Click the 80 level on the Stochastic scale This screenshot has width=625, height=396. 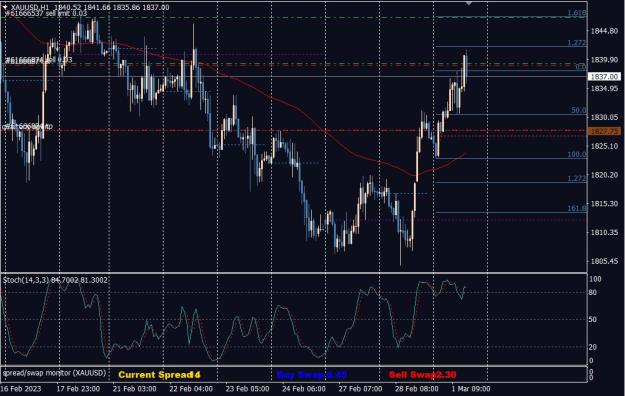pos(593,292)
